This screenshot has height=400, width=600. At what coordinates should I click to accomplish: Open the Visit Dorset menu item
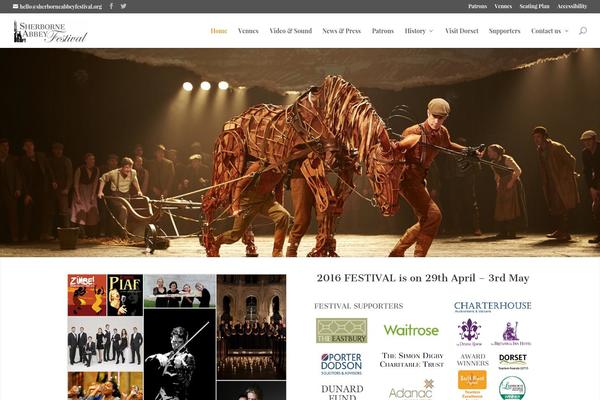[x=461, y=31]
